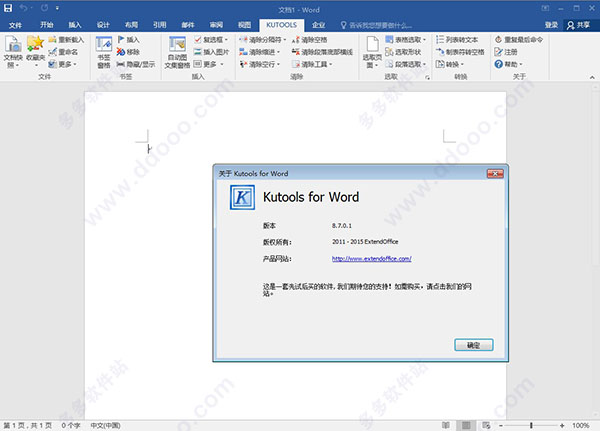Click the Redo icon in the quick access toolbar

44,8
